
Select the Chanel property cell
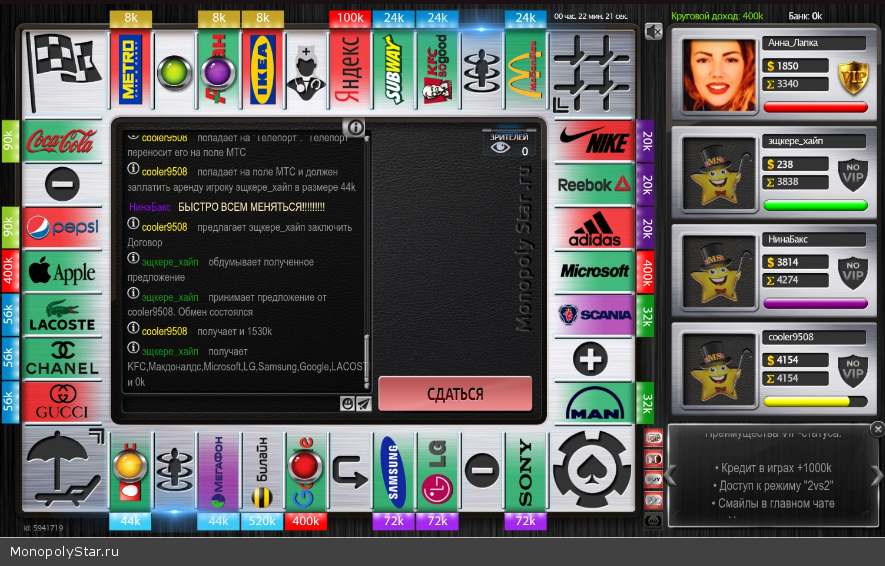[x=62, y=359]
